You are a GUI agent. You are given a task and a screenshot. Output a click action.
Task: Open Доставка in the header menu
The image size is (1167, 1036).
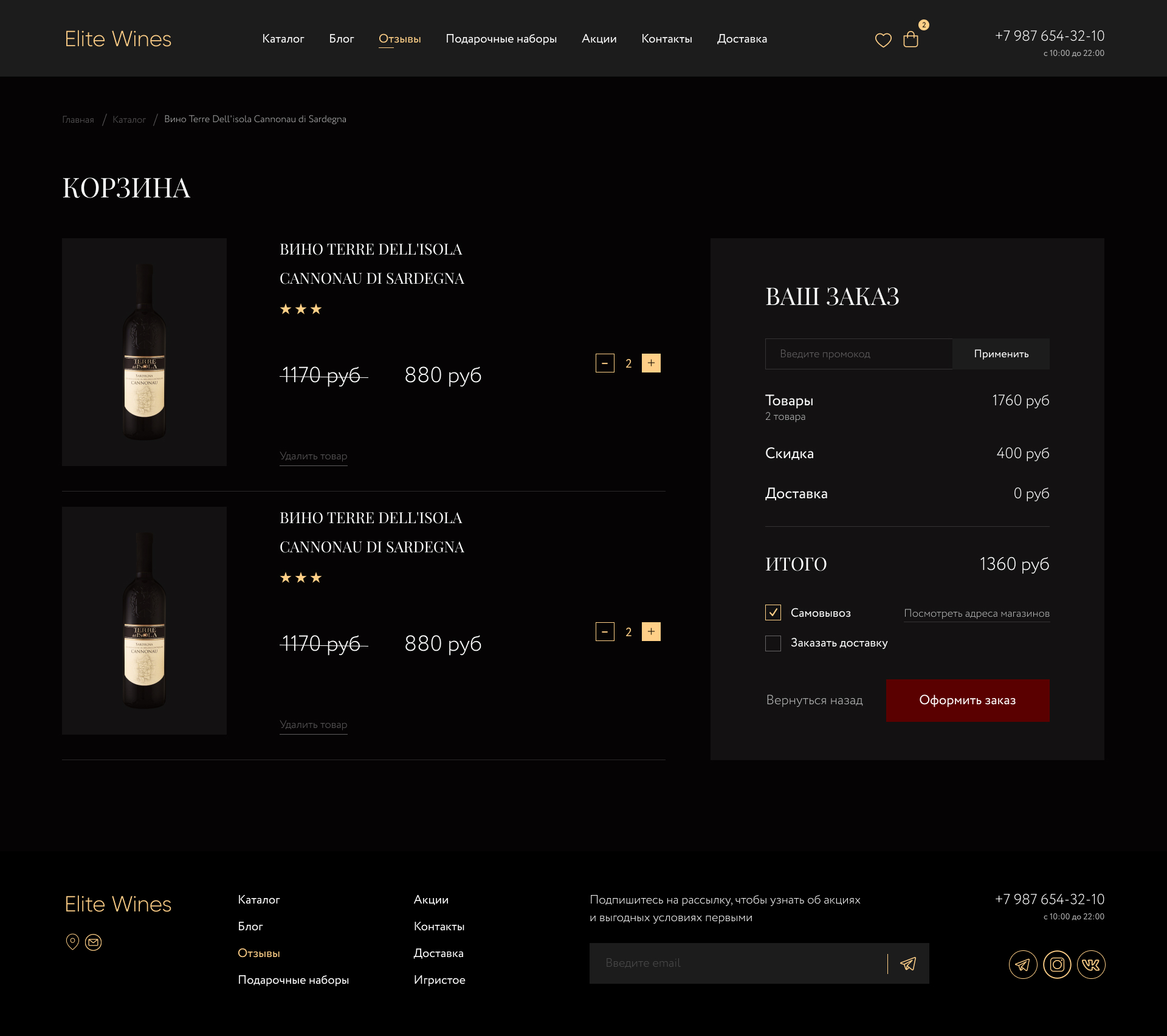pos(742,39)
